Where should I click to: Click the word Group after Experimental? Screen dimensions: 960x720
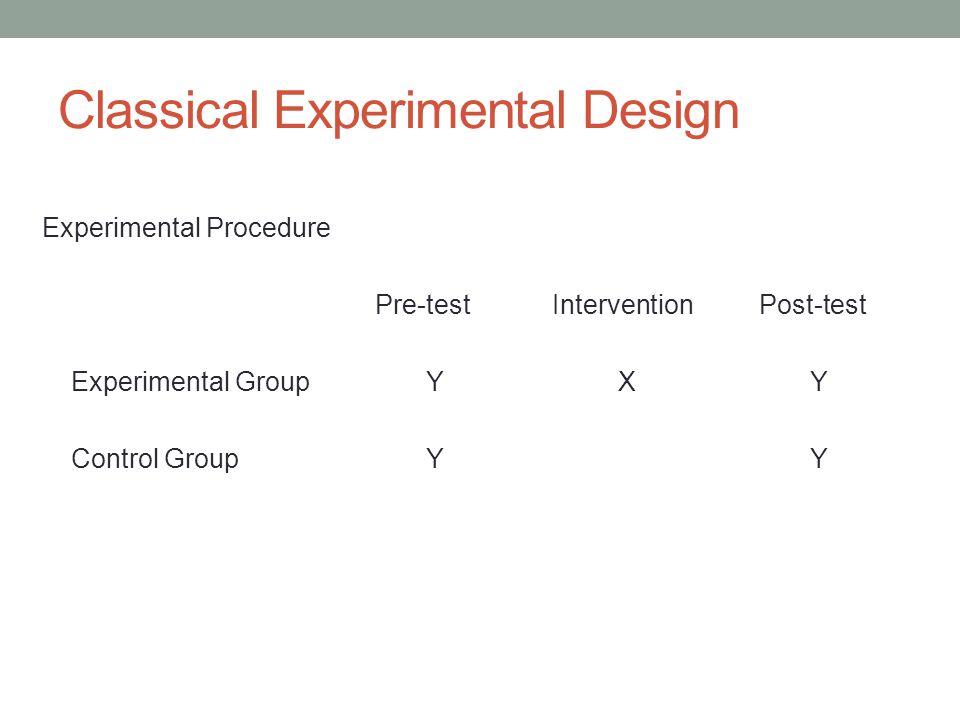click(272, 383)
